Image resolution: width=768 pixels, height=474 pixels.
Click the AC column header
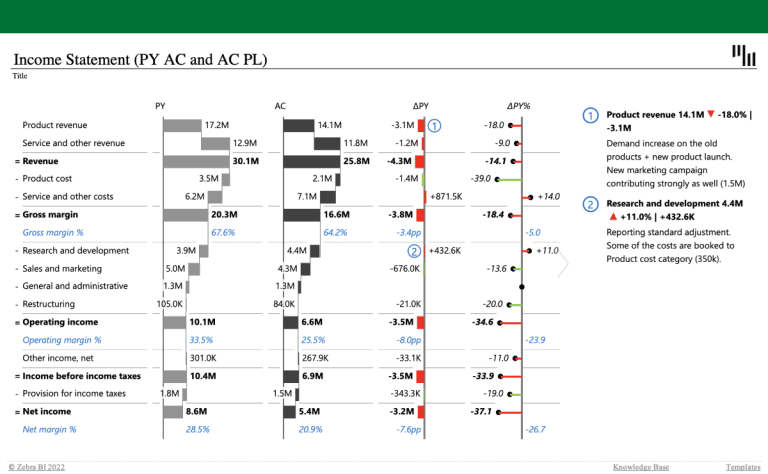(x=280, y=105)
